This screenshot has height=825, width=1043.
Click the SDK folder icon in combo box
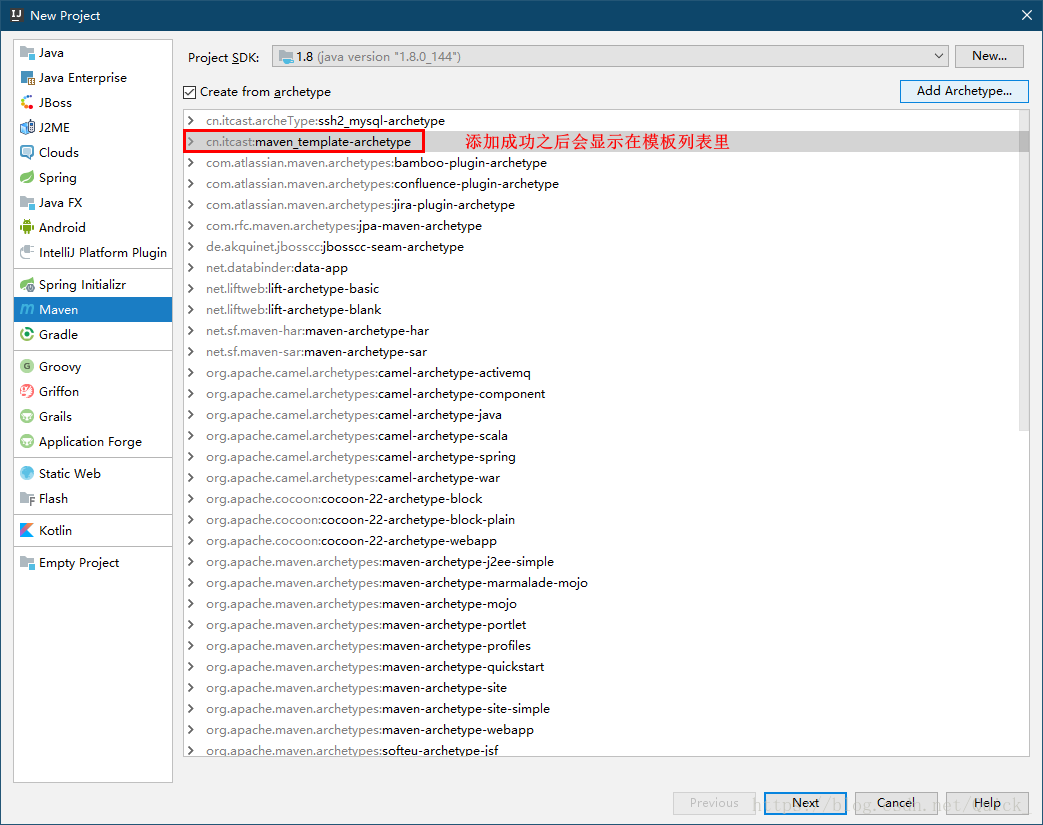coord(286,57)
